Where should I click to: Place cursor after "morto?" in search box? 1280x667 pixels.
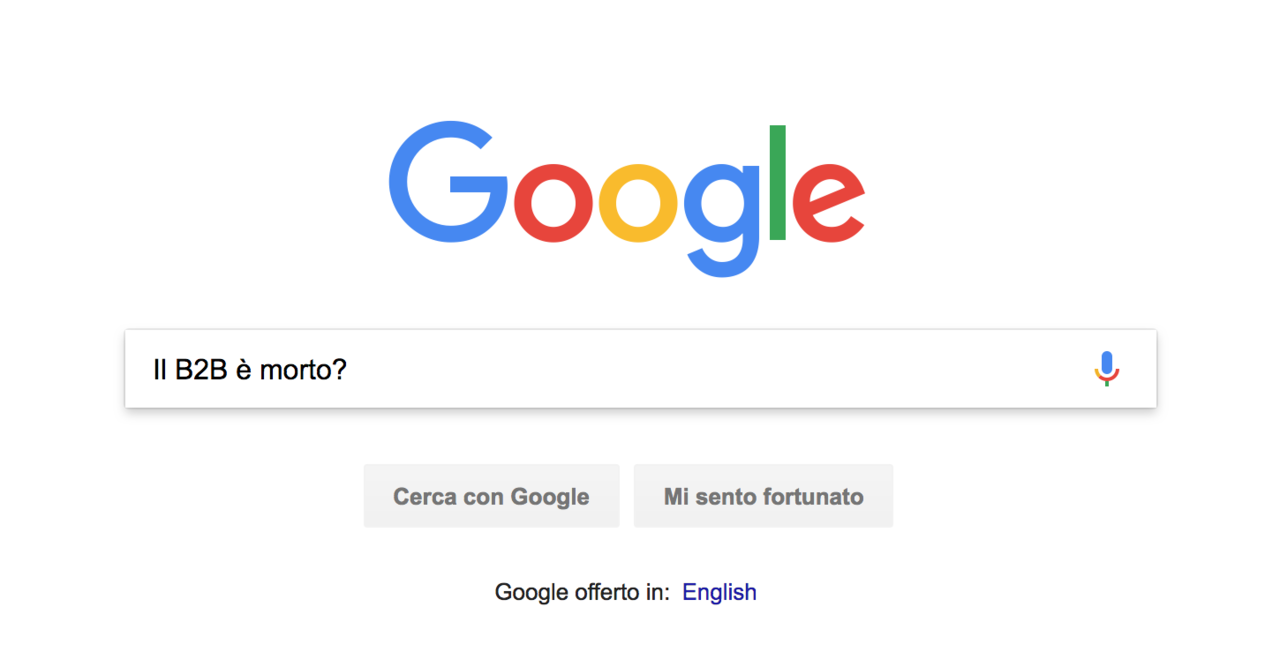pos(349,370)
